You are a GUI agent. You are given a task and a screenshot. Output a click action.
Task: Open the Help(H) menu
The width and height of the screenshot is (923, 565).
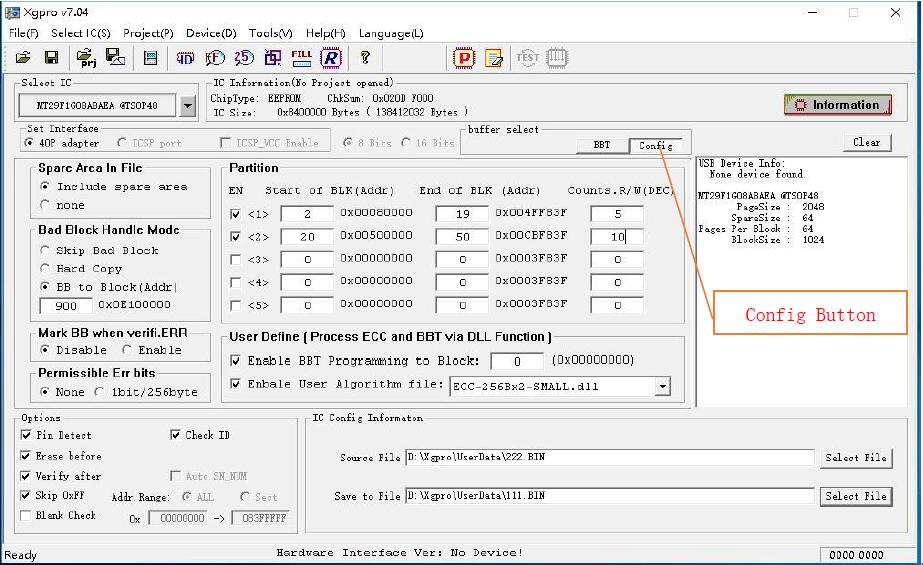tap(326, 33)
